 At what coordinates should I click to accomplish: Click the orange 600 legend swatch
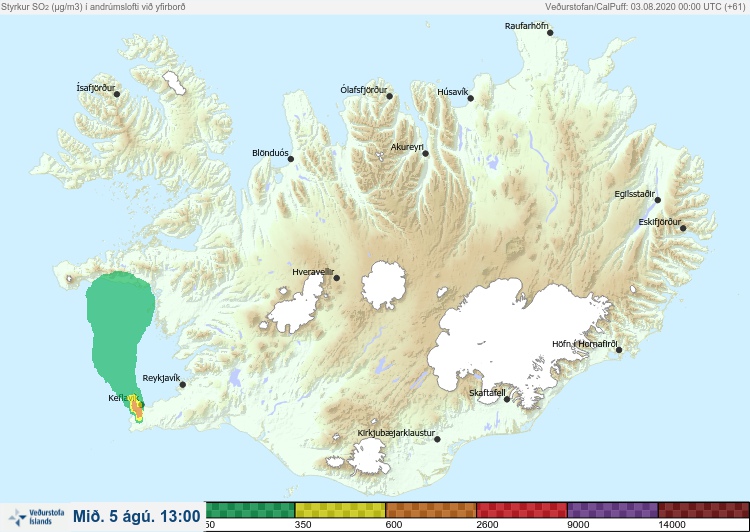pyautogui.click(x=431, y=510)
